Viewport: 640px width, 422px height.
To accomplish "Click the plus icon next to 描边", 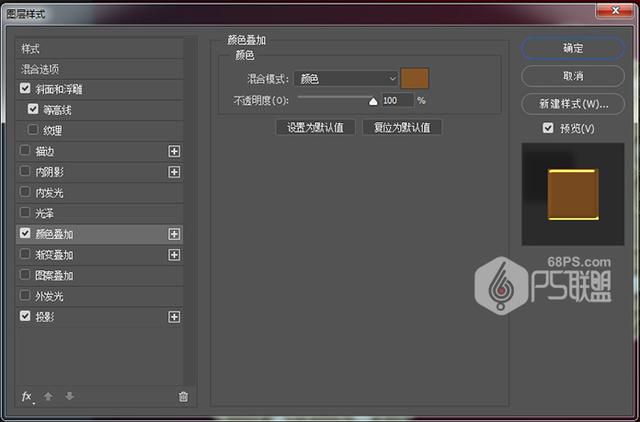I will [x=174, y=151].
